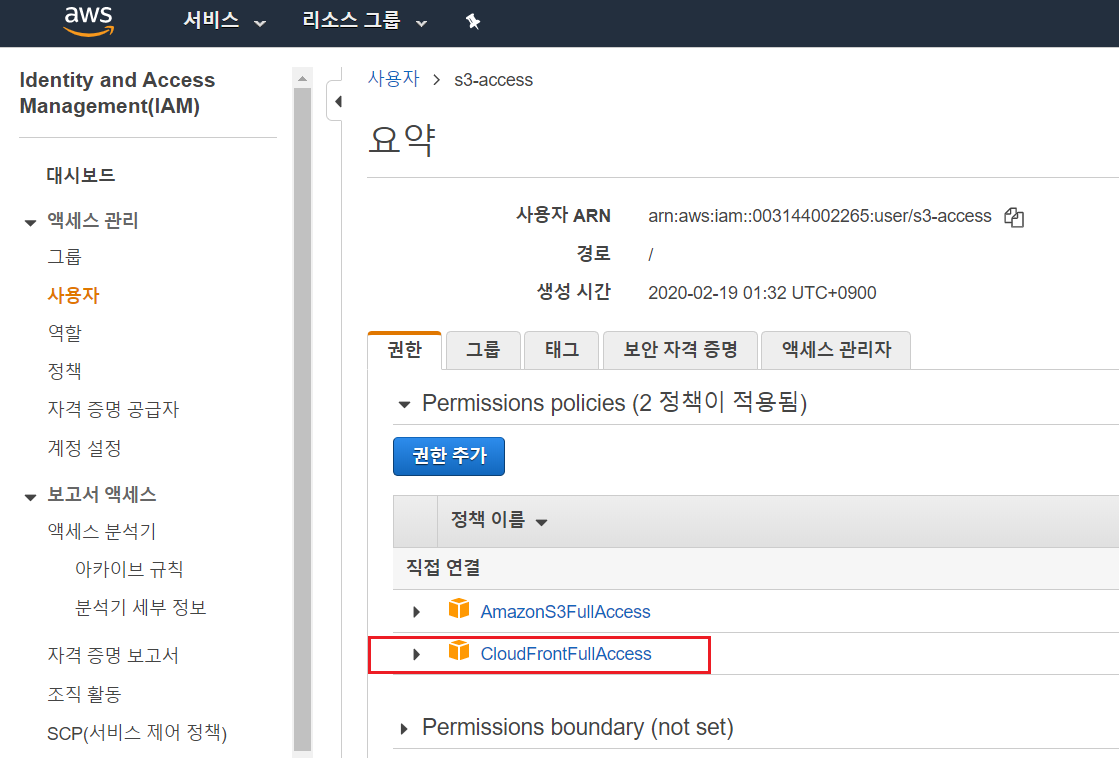Open the 서비스 dropdown menu
This screenshot has width=1119, height=758.
(x=224, y=21)
